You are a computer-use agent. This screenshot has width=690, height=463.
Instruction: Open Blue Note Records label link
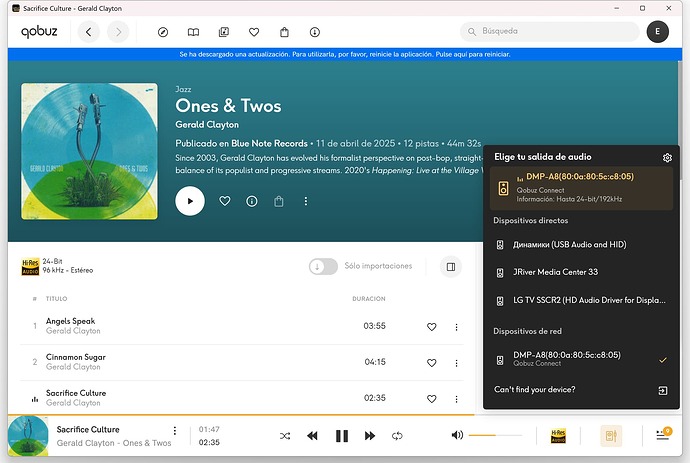(x=269, y=143)
